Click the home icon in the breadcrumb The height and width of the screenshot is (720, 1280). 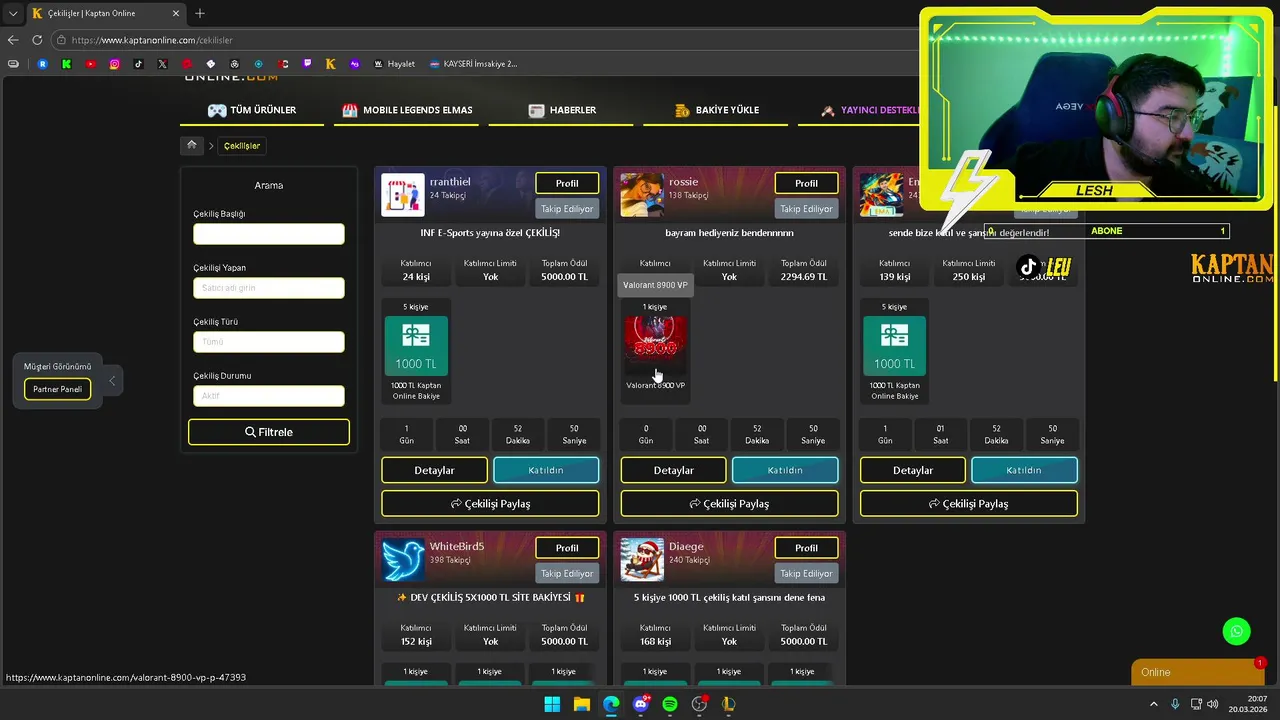pos(191,145)
